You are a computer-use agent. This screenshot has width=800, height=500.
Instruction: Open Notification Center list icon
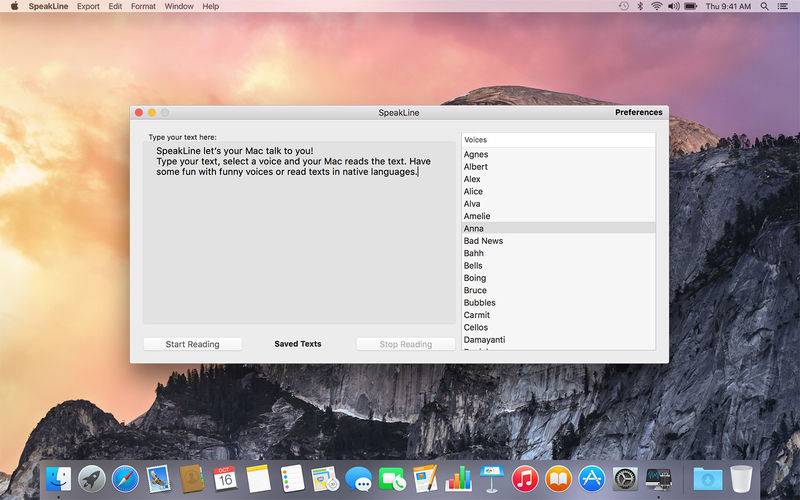[783, 6]
